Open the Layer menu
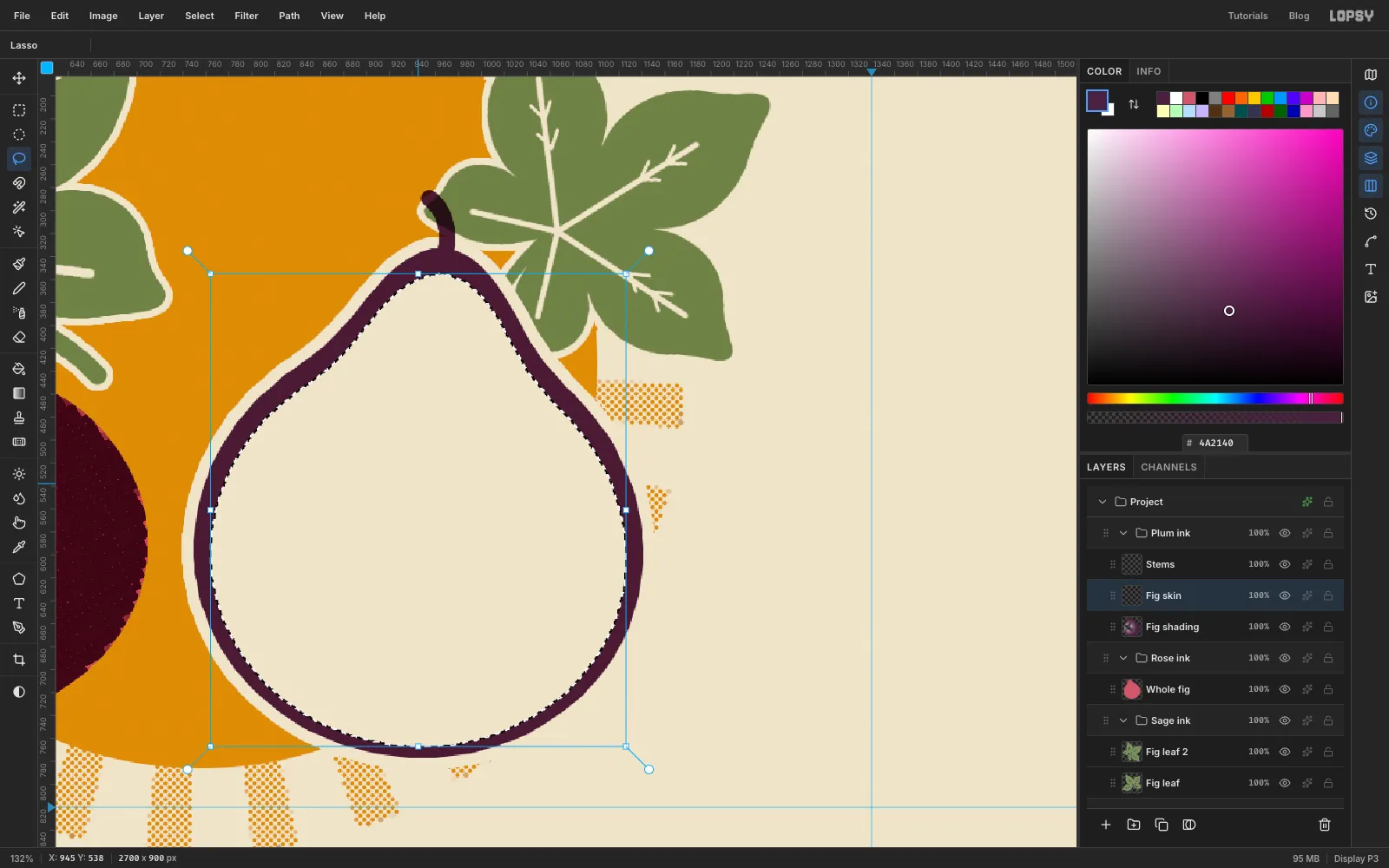Viewport: 1389px width, 868px height. coord(151,16)
